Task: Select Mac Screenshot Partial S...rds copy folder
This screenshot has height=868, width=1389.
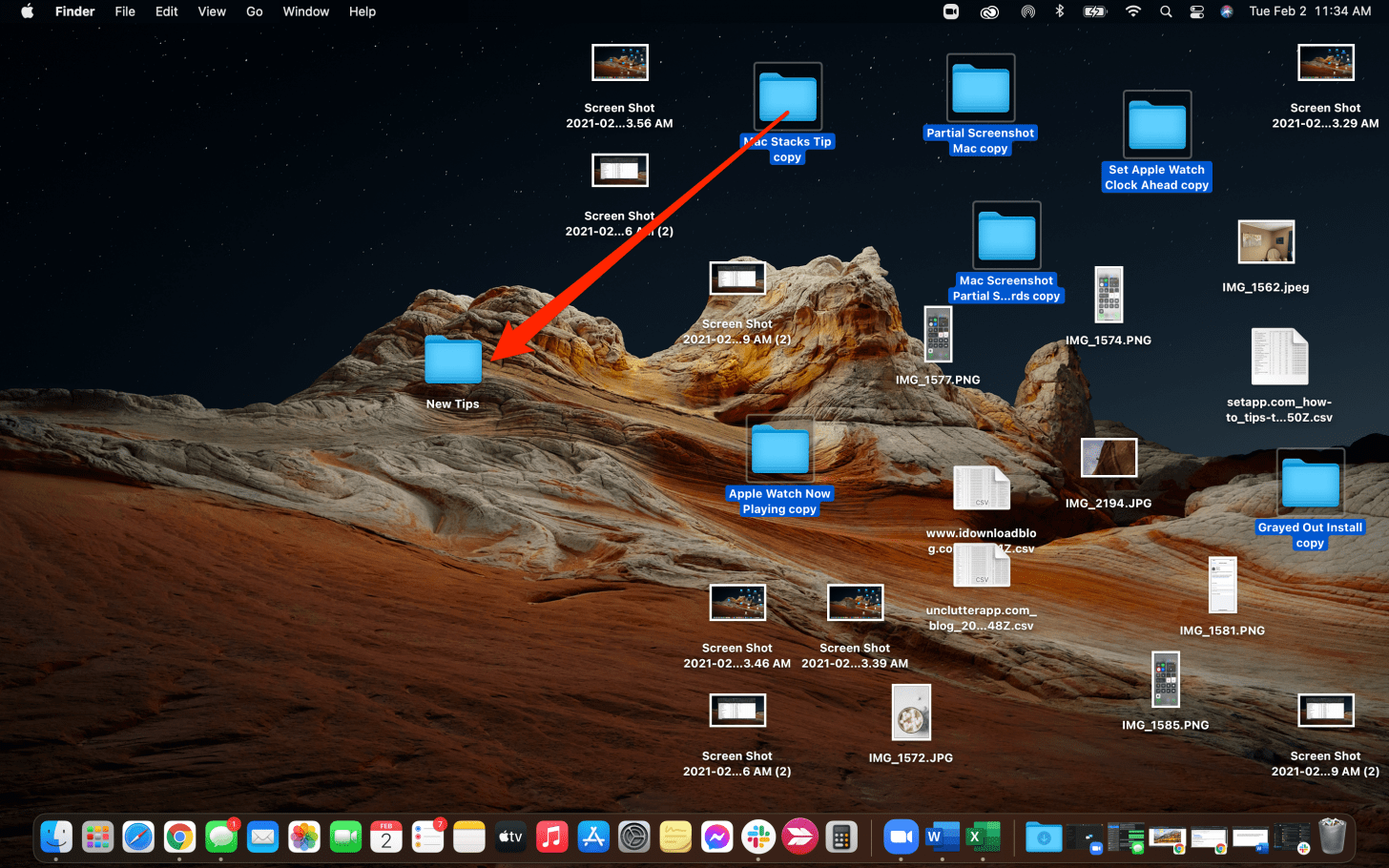Action: [x=1006, y=236]
